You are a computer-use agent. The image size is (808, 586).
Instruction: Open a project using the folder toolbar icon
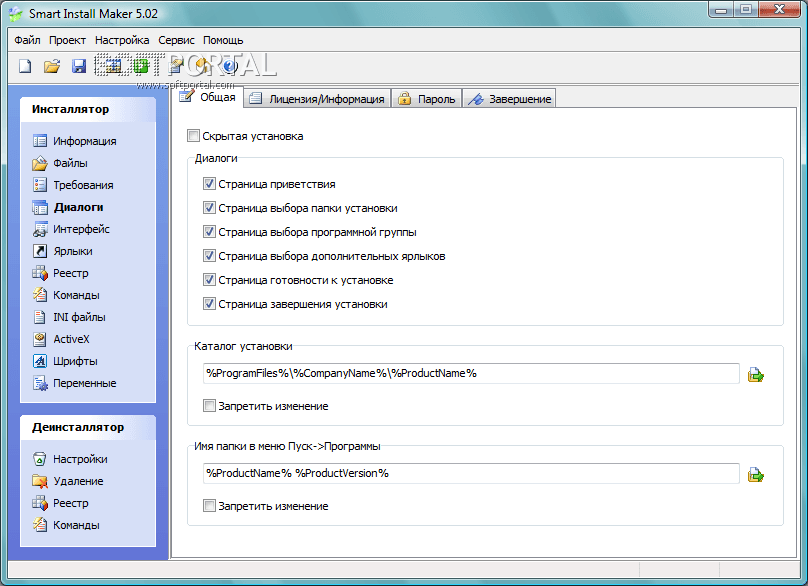pyautogui.click(x=52, y=66)
